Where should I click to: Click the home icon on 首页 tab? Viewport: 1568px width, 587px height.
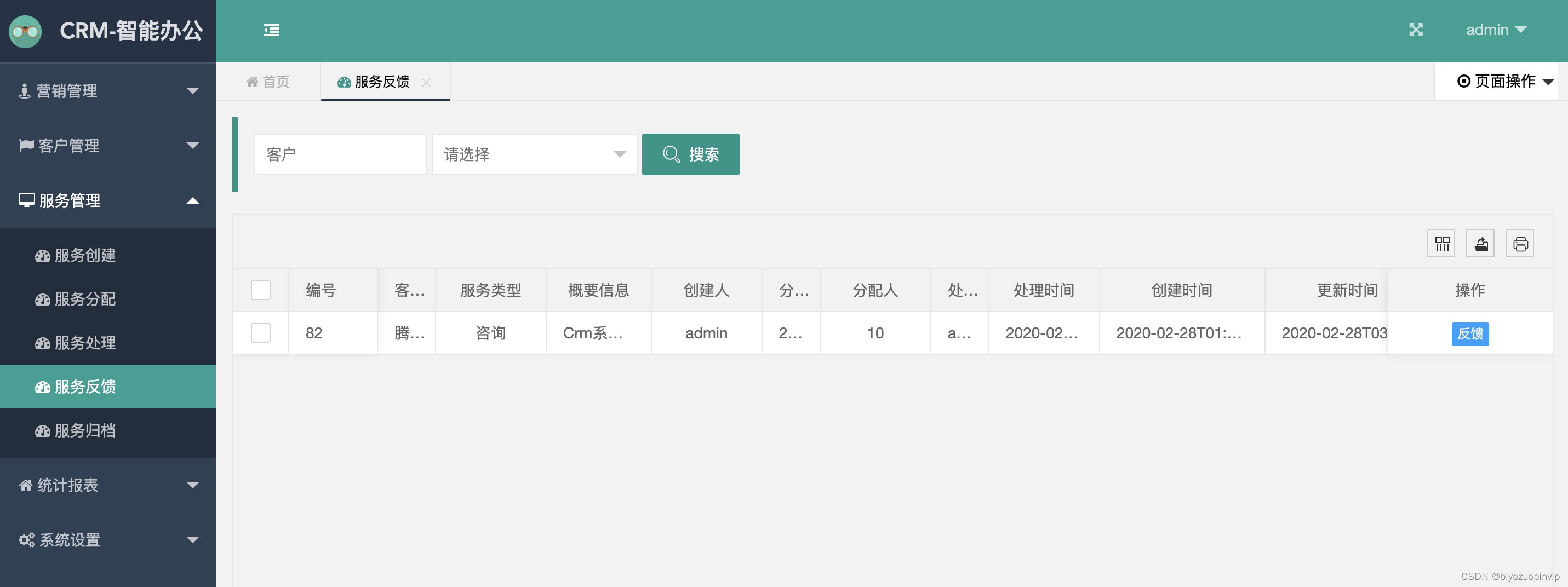252,82
